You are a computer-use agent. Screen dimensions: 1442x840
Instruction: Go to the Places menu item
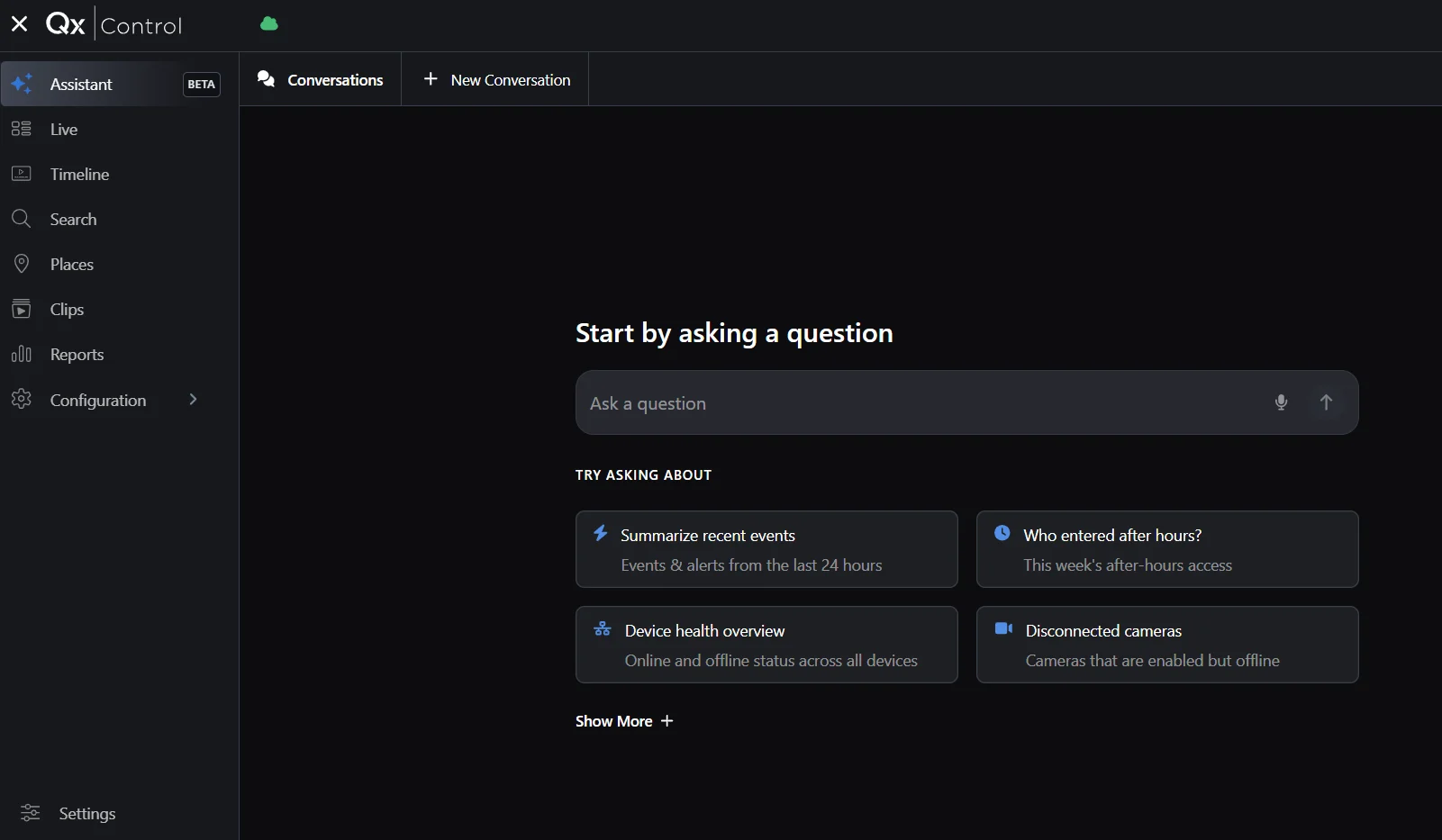[x=119, y=264]
